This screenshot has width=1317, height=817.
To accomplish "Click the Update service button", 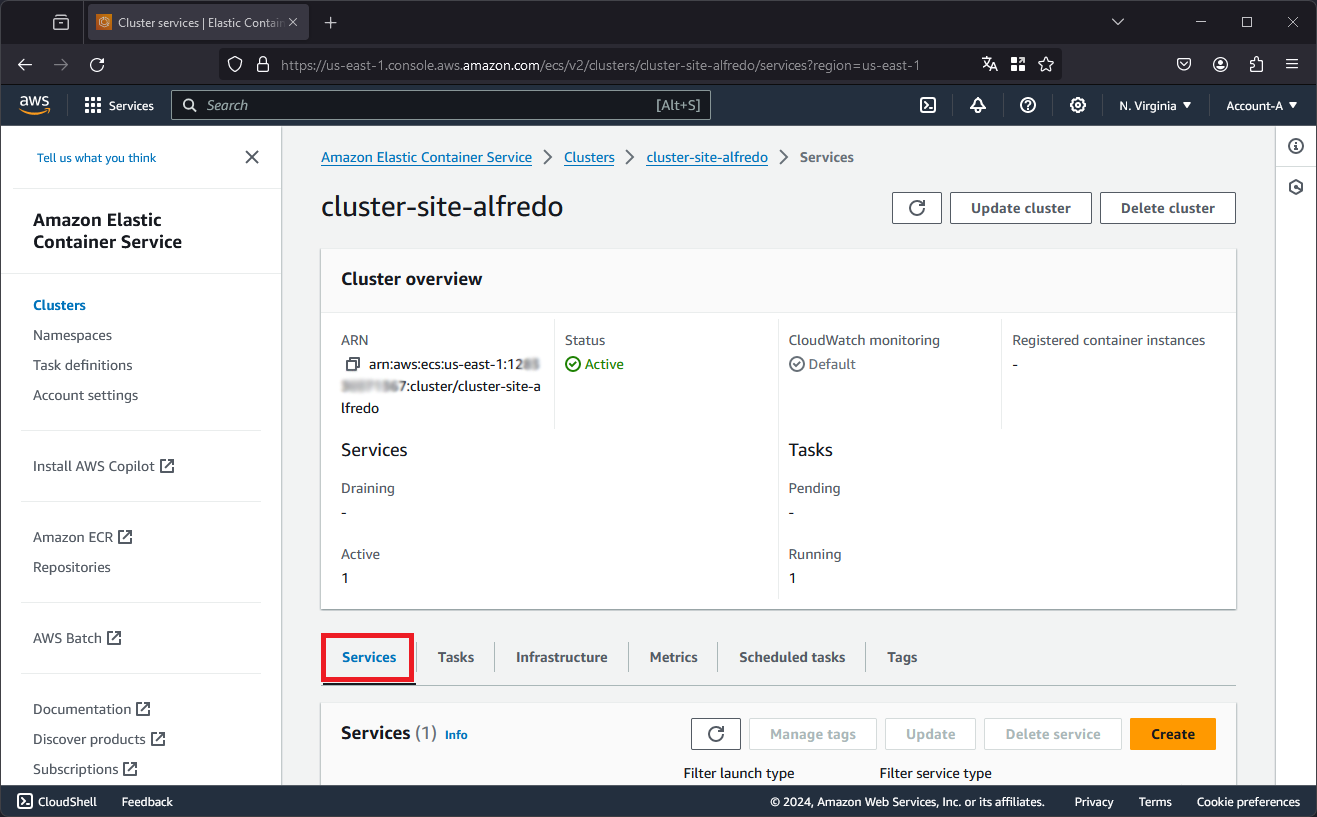I will tap(931, 734).
